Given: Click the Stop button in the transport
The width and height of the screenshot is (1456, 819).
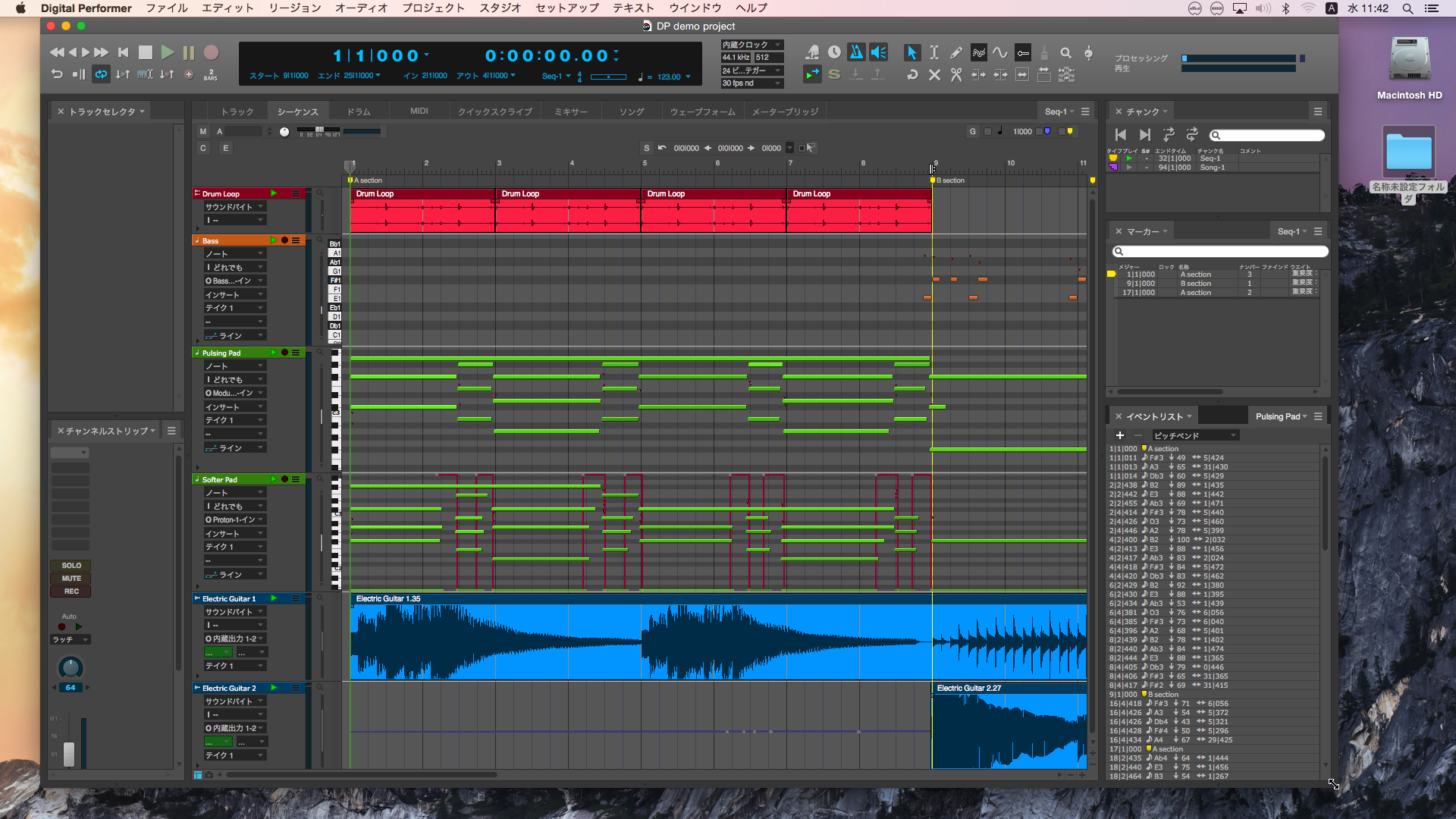Looking at the screenshot, I should coord(146,52).
